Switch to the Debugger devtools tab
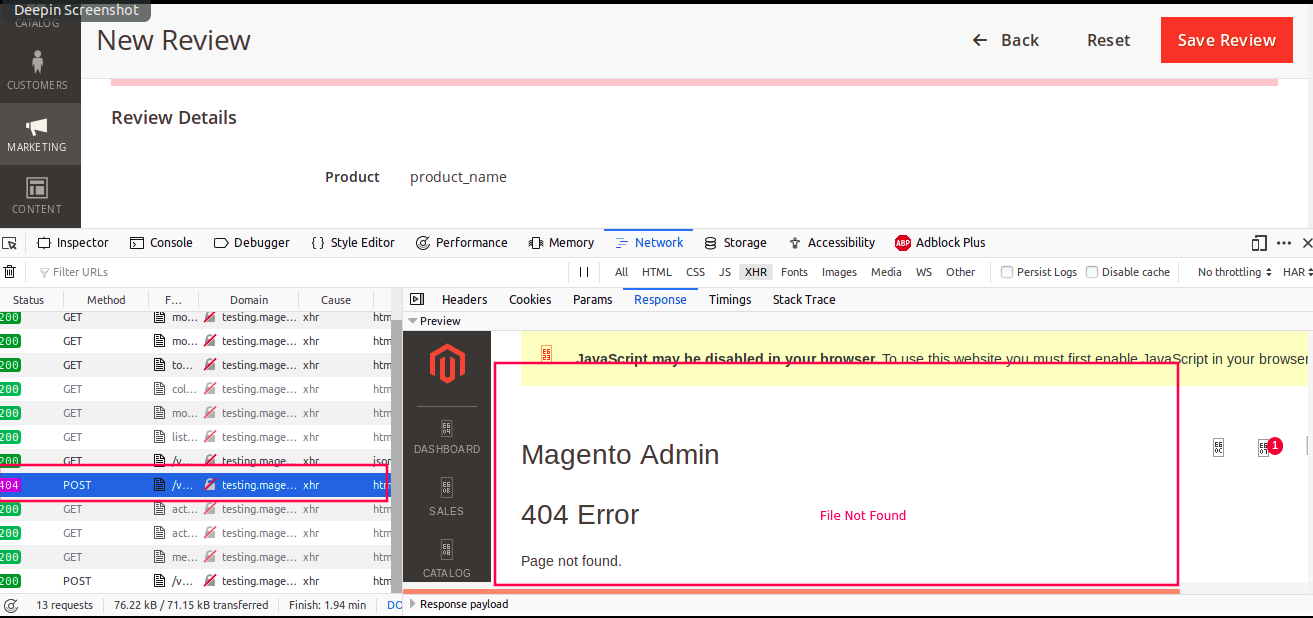Viewport: 1313px width, 618px height. (252, 243)
